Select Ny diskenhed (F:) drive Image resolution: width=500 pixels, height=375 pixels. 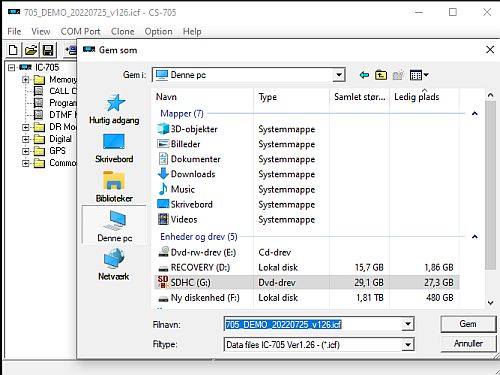(198, 297)
